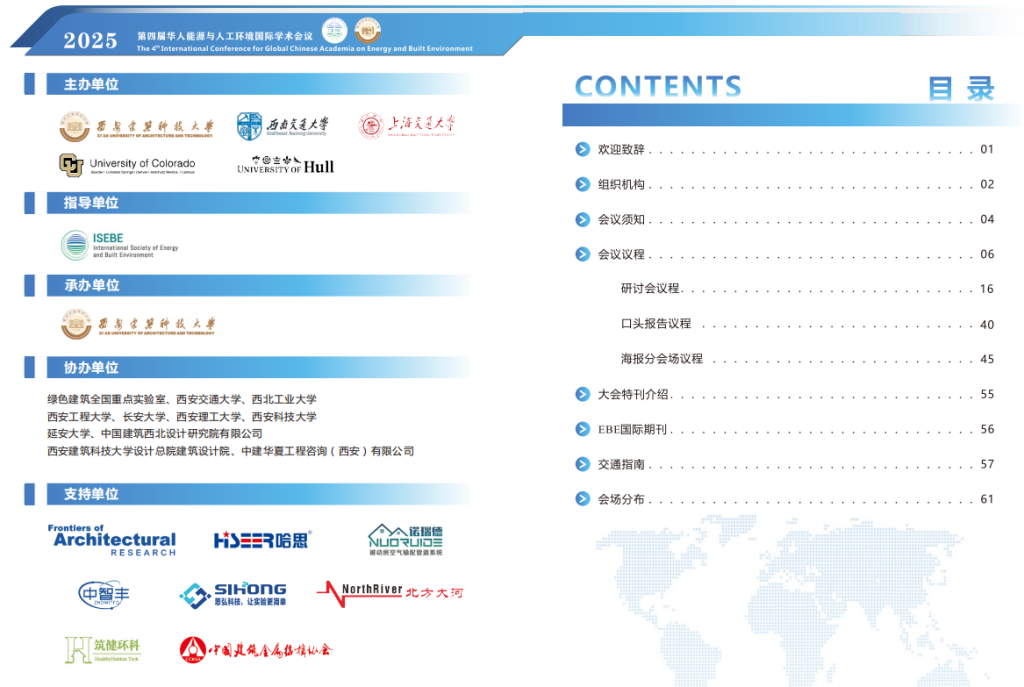This screenshot has height=687, width=1024.
Task: Open the 组织机构 contents entry
Action: point(621,185)
